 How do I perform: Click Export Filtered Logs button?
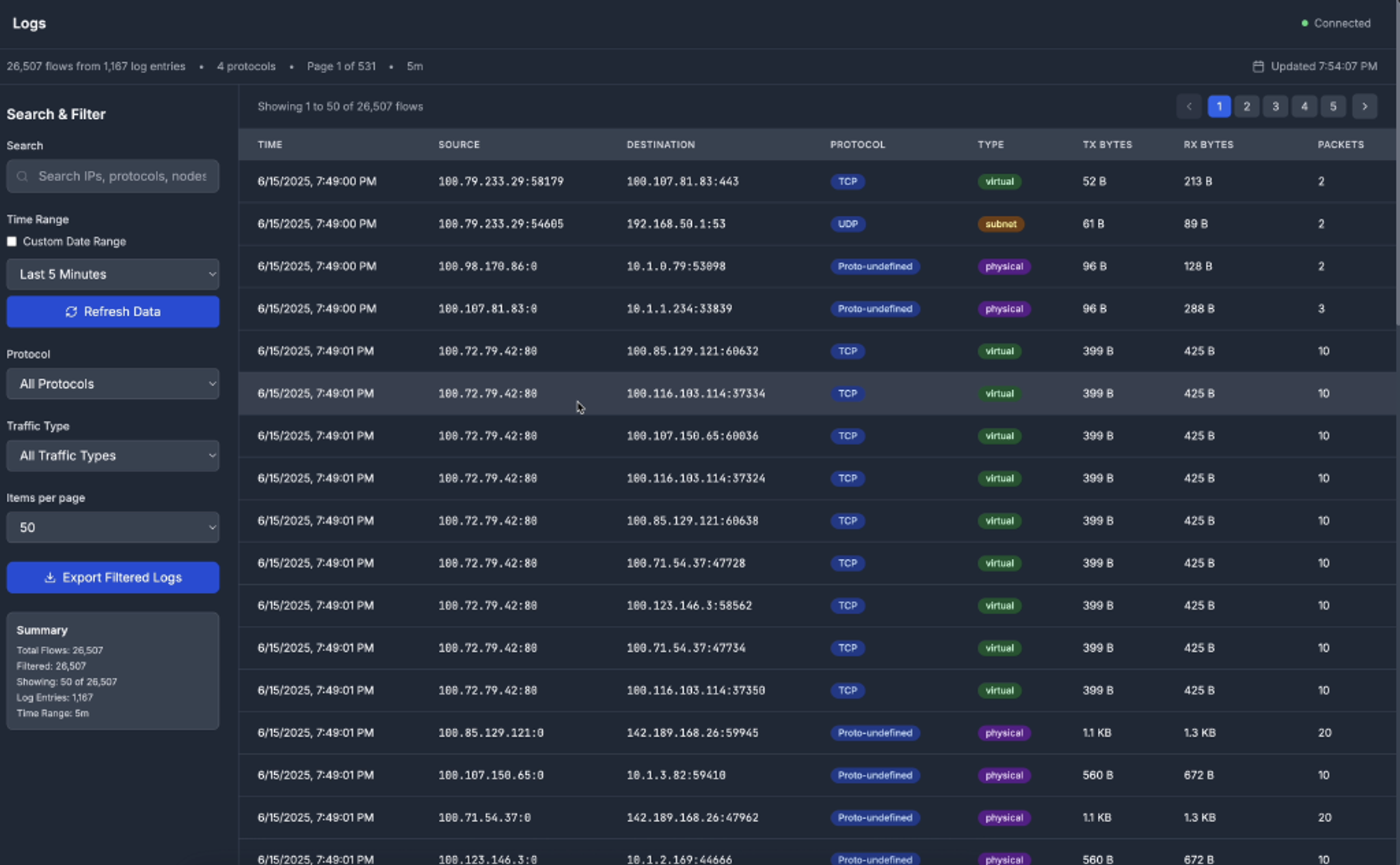pyautogui.click(x=113, y=577)
